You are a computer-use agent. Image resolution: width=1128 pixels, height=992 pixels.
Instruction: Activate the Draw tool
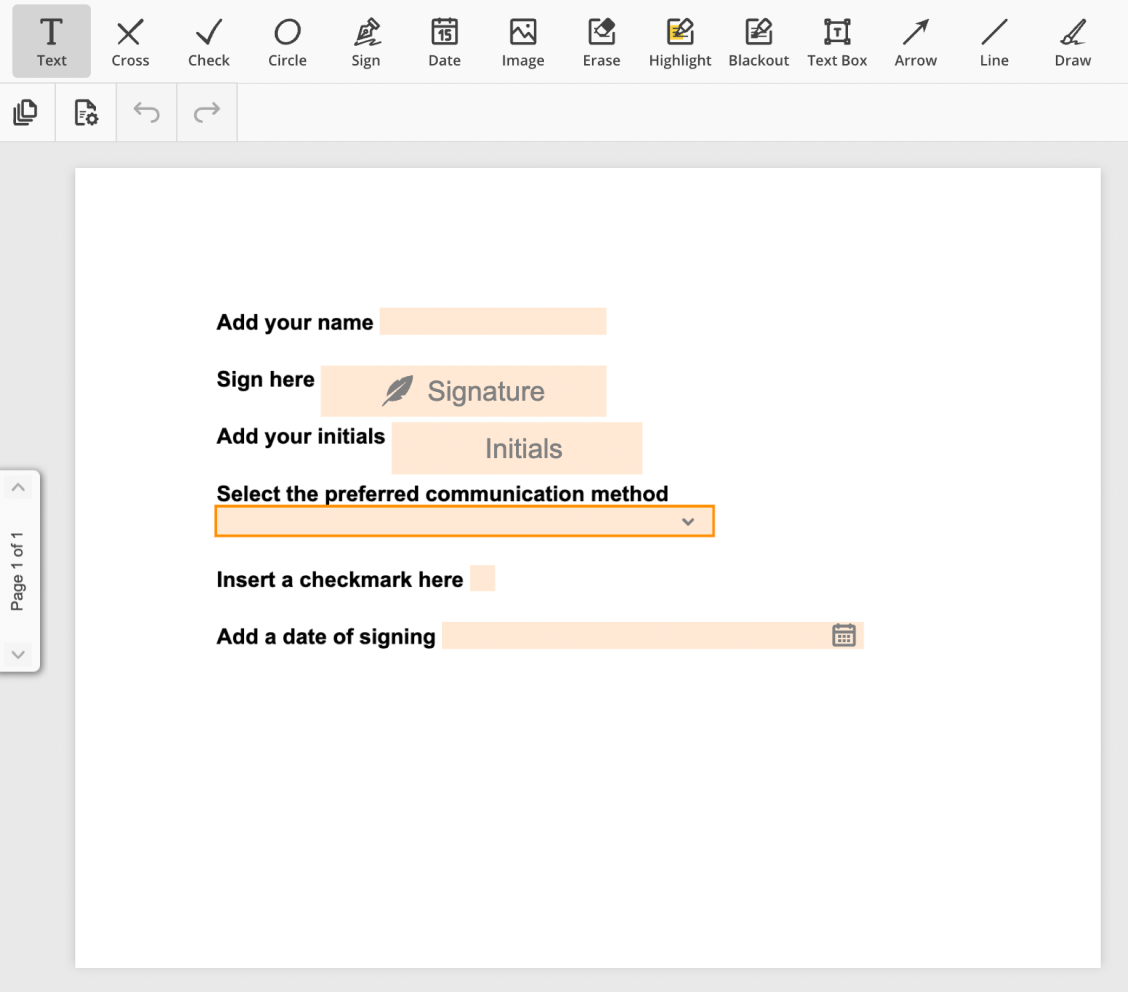pos(1071,40)
